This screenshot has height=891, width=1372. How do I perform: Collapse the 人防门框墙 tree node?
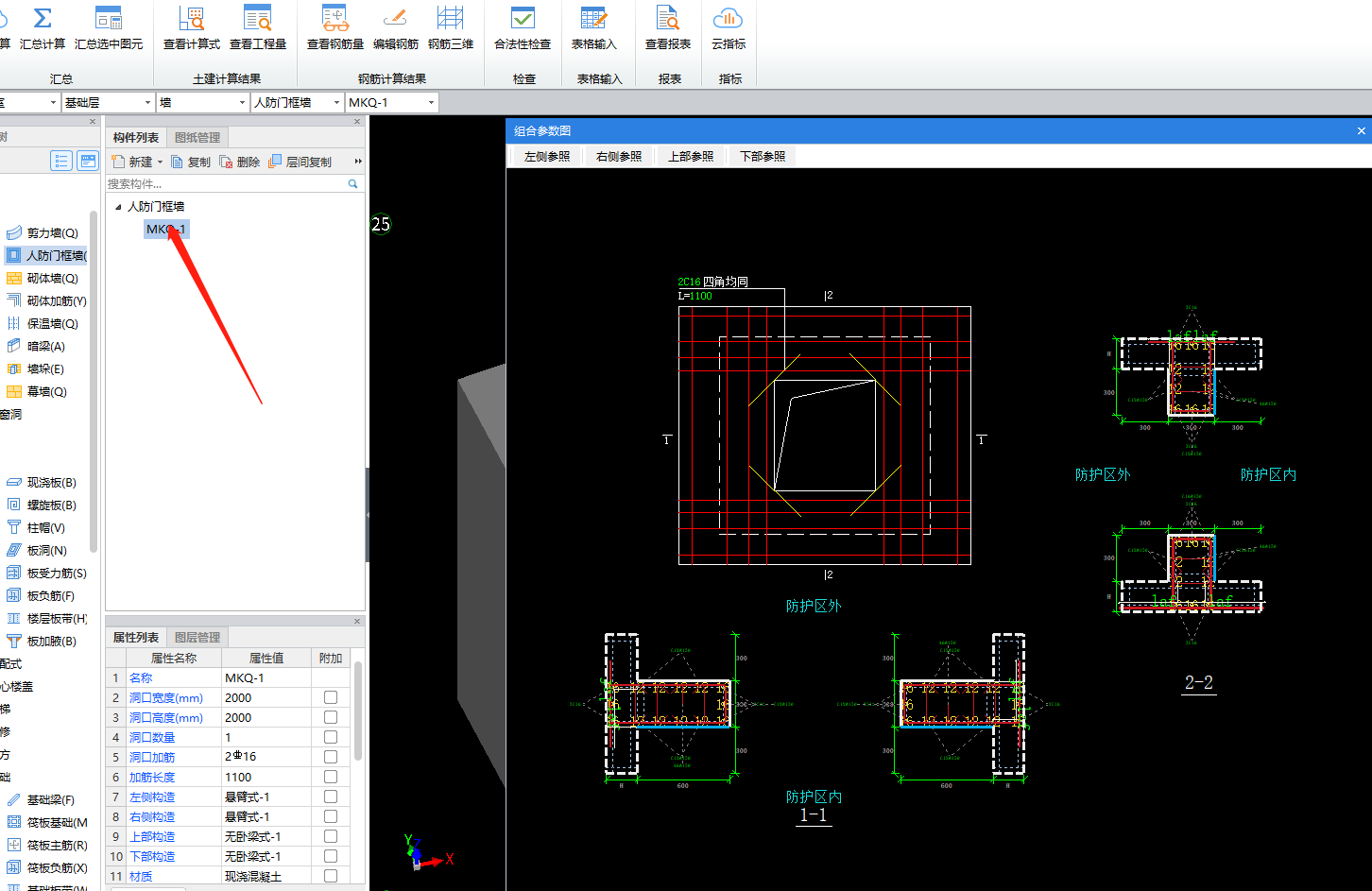point(118,206)
